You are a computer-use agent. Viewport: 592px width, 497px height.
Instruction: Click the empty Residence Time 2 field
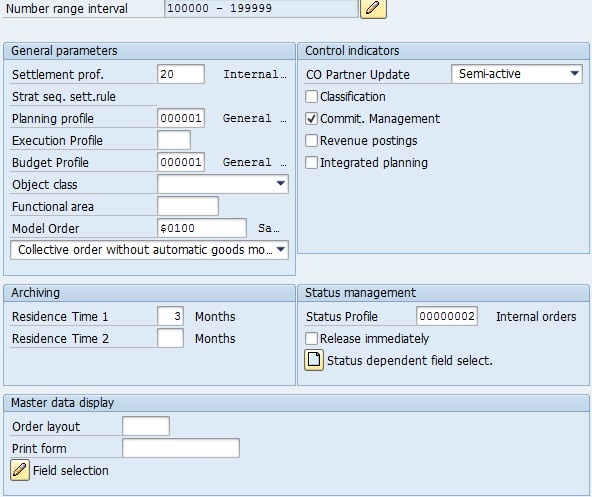[171, 338]
